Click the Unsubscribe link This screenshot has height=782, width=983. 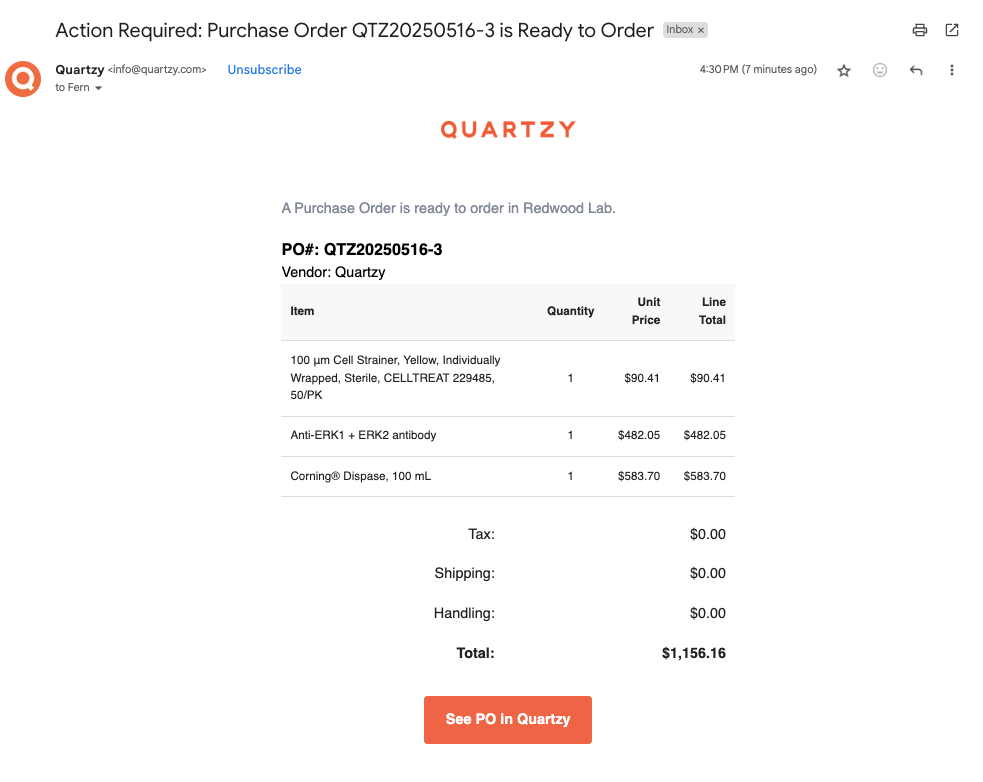264,70
